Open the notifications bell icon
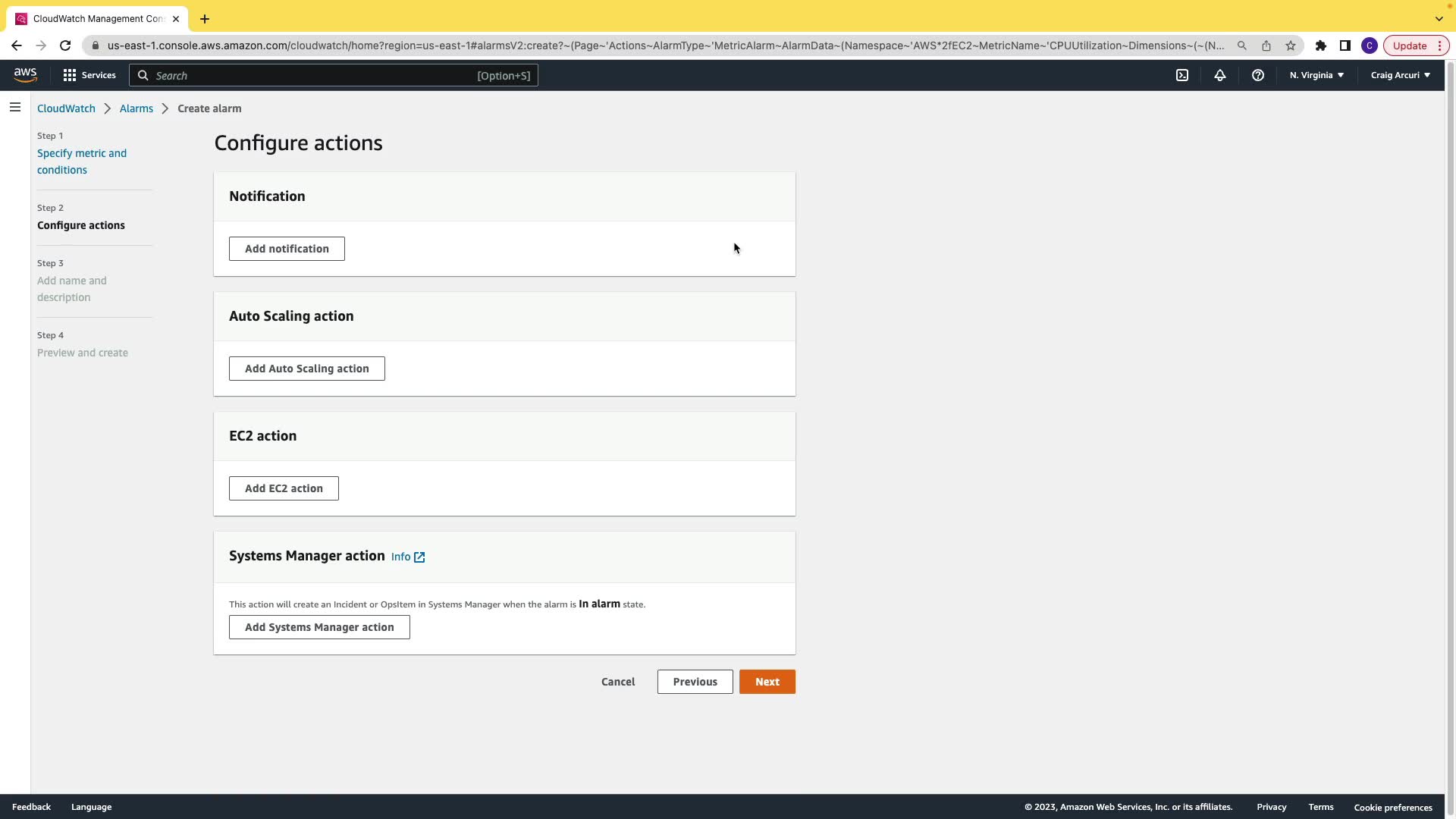 coord(1220,75)
